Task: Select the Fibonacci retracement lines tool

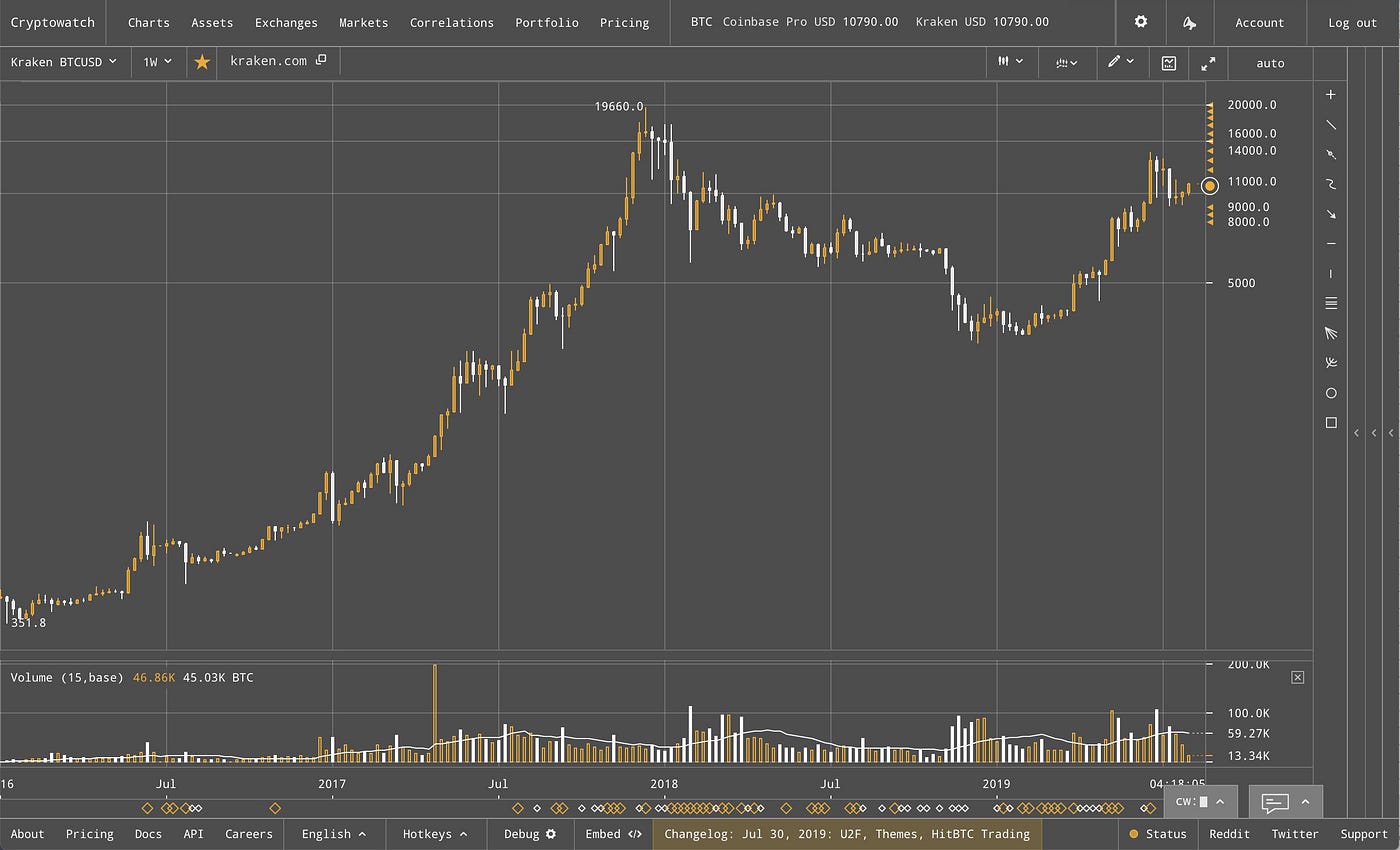Action: (1330, 303)
